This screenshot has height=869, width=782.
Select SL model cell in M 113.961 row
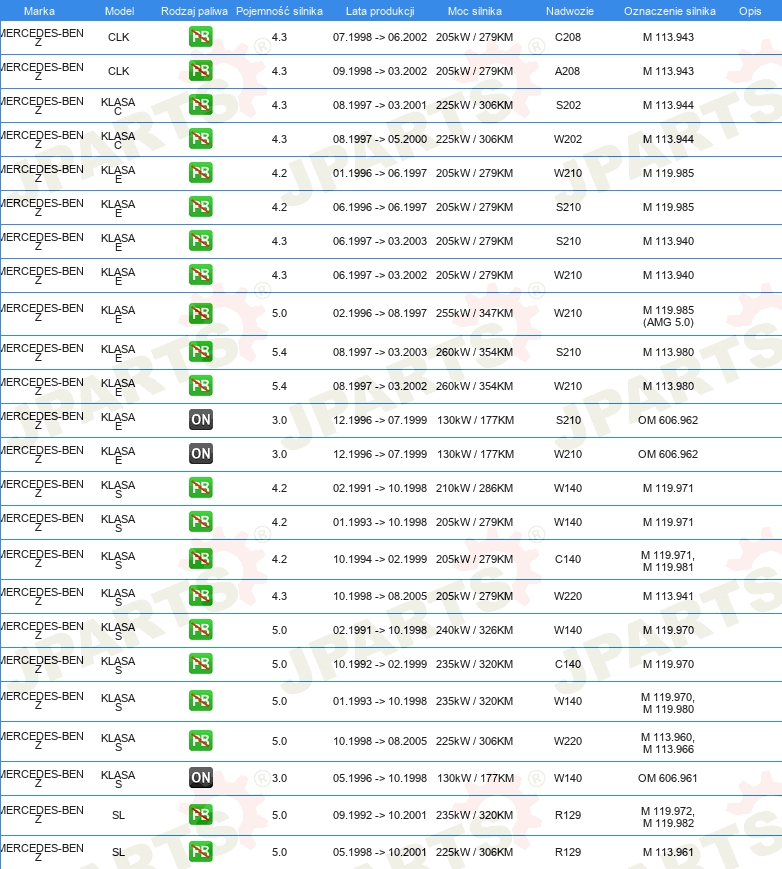pos(119,852)
